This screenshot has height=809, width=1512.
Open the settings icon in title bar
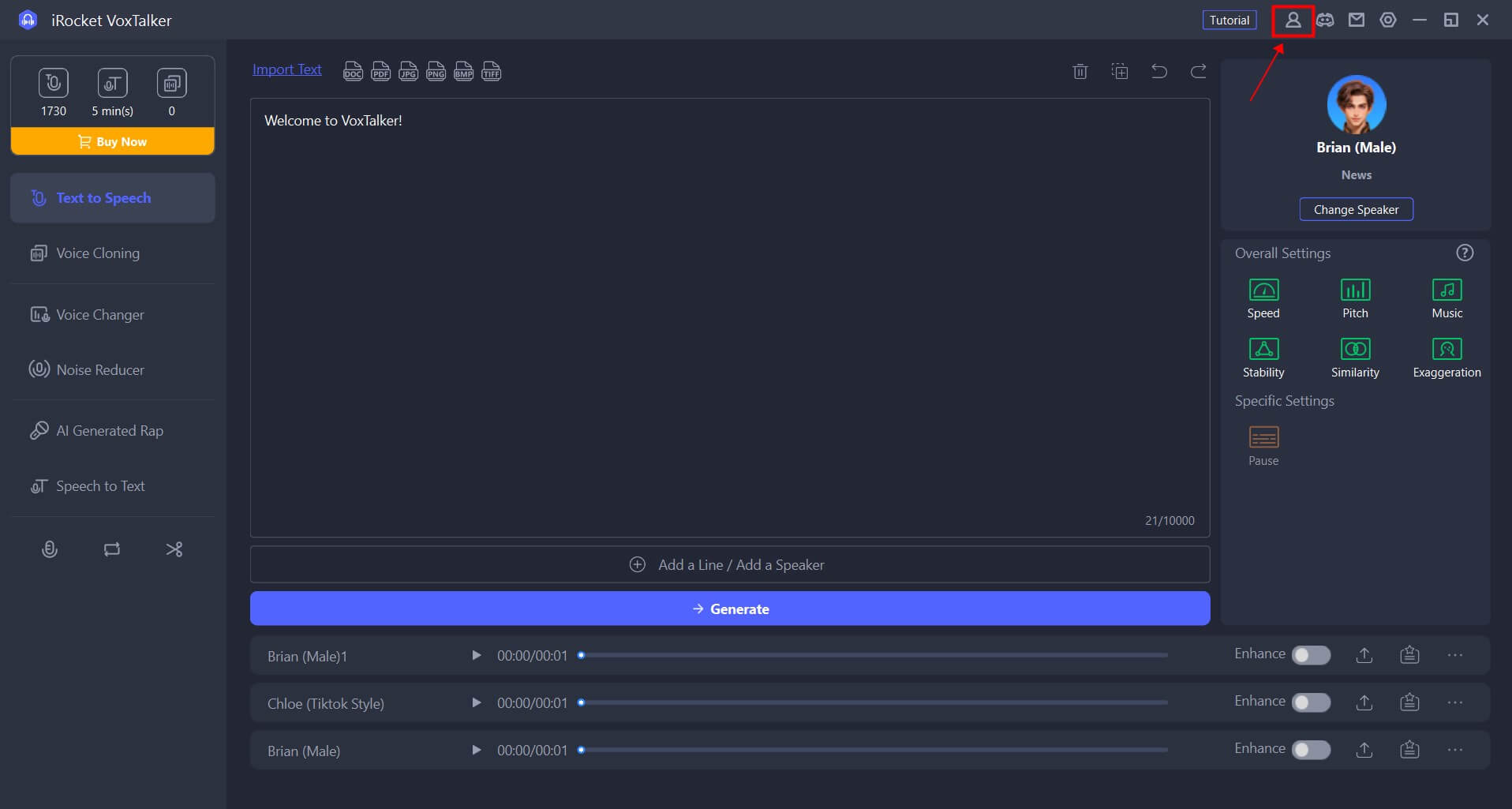1388,21
